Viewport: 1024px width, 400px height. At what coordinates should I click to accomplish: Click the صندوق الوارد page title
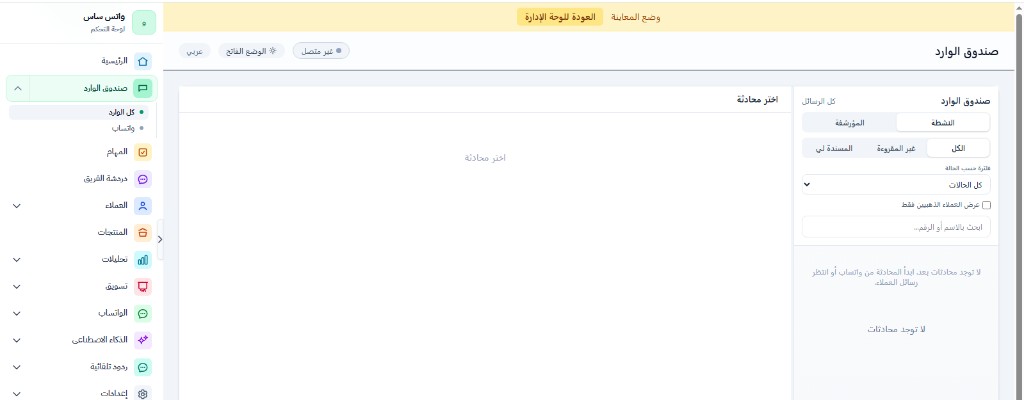(965, 51)
